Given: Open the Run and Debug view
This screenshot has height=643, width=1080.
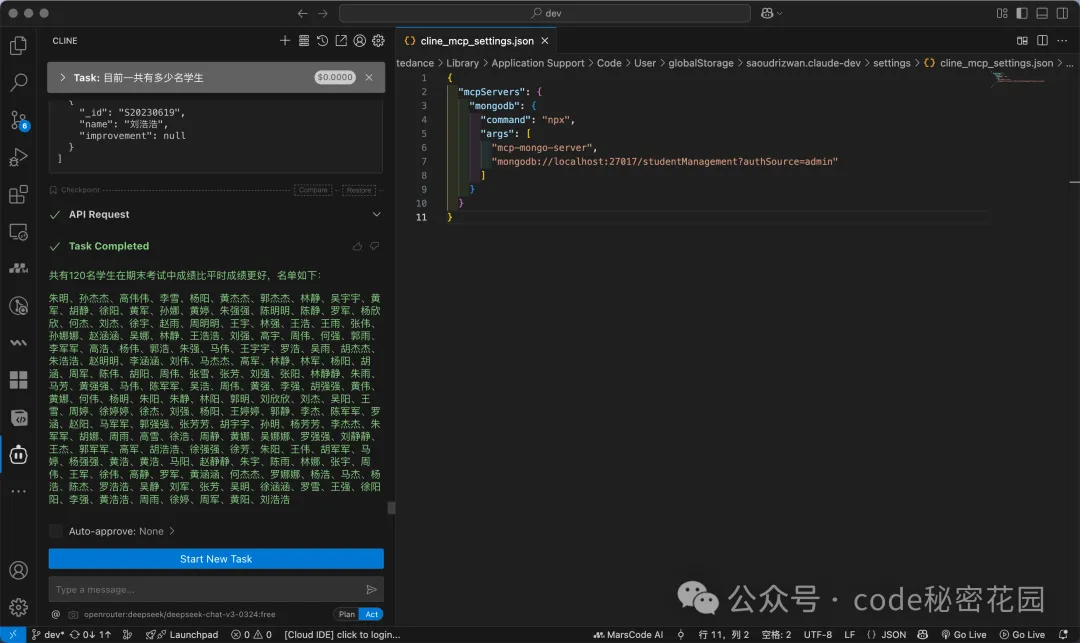Looking at the screenshot, I should click(19, 158).
